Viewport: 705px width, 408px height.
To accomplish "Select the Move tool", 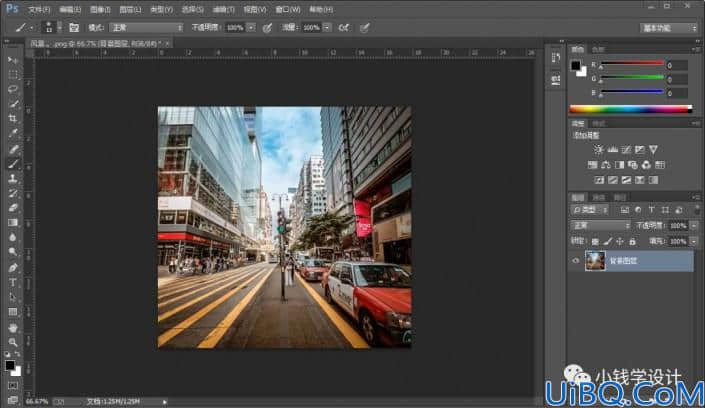I will pyautogui.click(x=13, y=60).
